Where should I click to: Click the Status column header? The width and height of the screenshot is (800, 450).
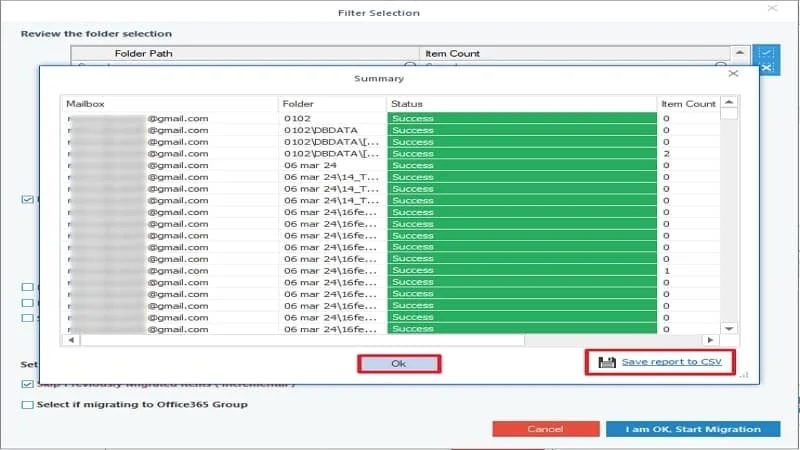(521, 104)
